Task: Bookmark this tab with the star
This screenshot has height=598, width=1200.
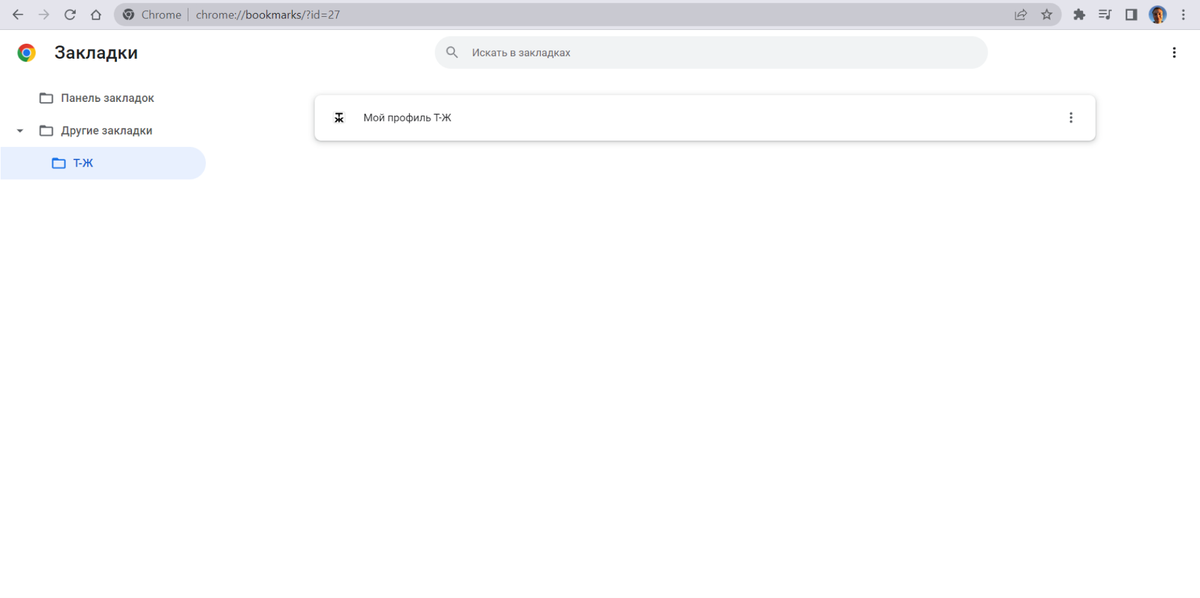Action: tap(1047, 15)
